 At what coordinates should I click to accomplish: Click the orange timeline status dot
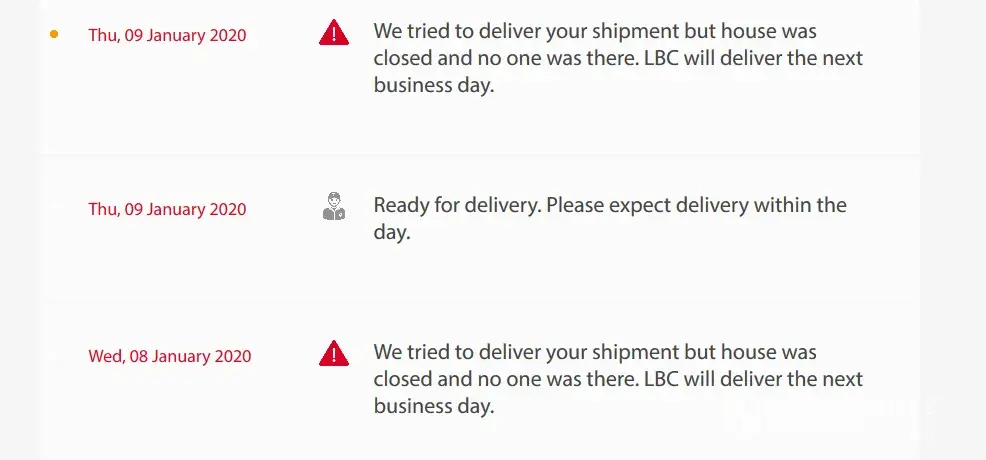point(54,34)
